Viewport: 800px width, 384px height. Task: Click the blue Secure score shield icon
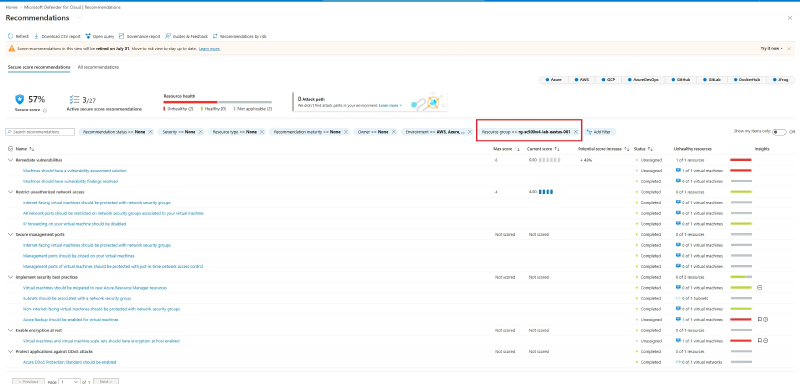click(x=20, y=99)
